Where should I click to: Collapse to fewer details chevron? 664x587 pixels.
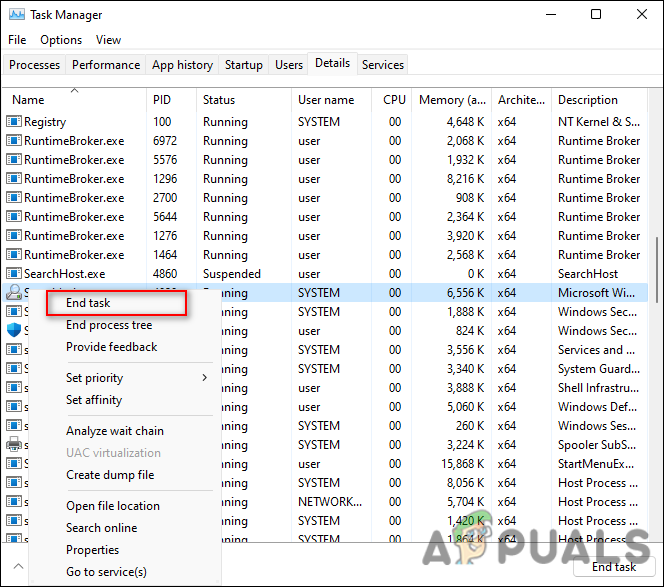click(x=19, y=566)
